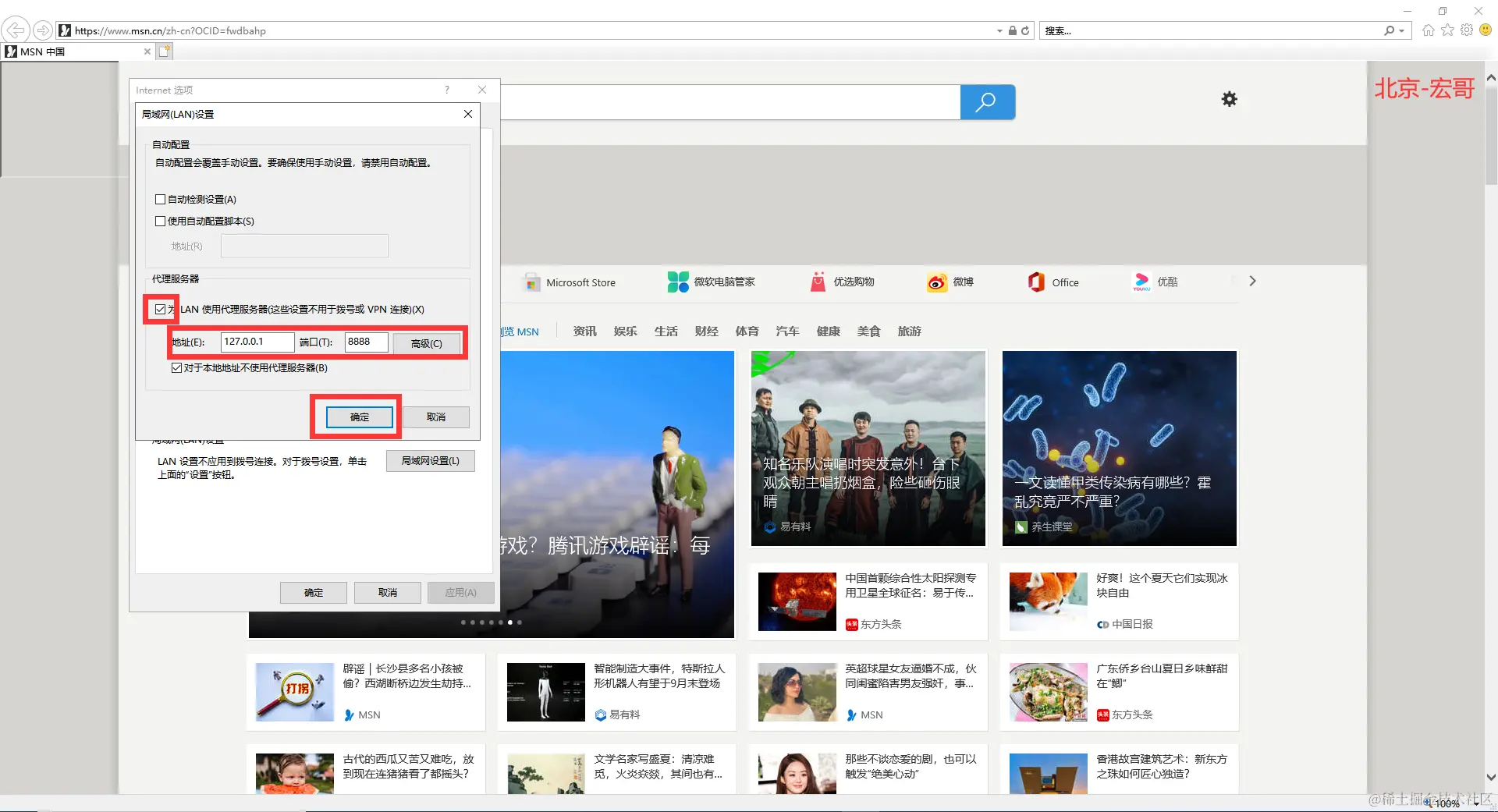Focus the proxy 端口(T) field with 8888

pyautogui.click(x=367, y=342)
